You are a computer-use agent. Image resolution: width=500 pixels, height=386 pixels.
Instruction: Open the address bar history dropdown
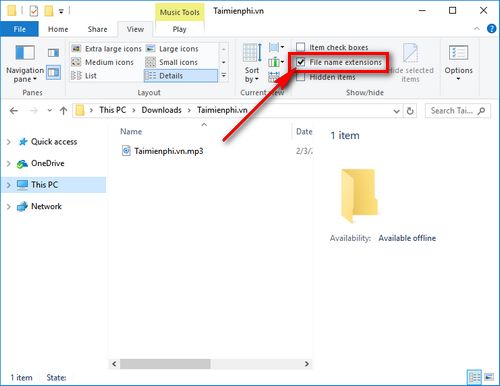(396, 111)
